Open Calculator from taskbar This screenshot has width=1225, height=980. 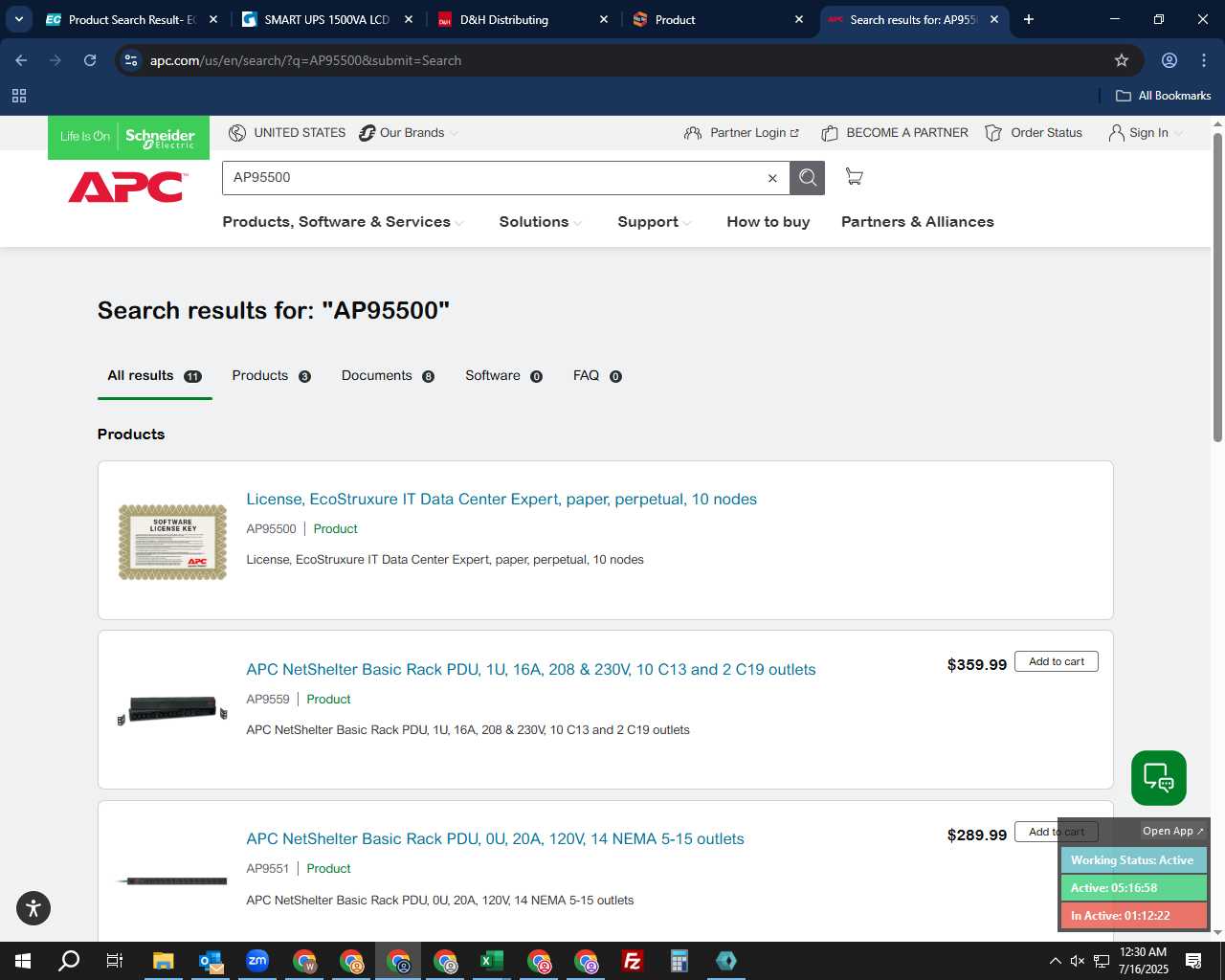(679, 961)
